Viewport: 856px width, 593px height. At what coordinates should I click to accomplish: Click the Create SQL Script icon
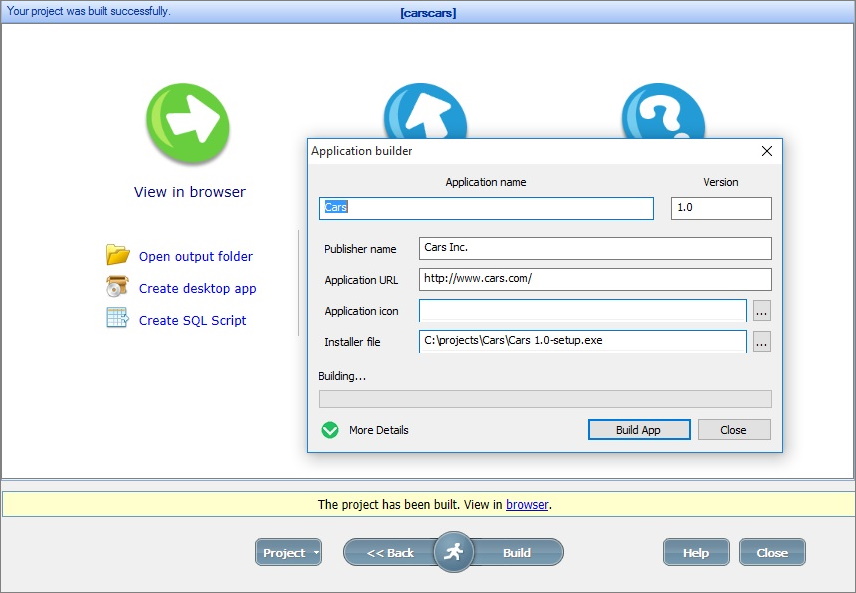pos(118,319)
